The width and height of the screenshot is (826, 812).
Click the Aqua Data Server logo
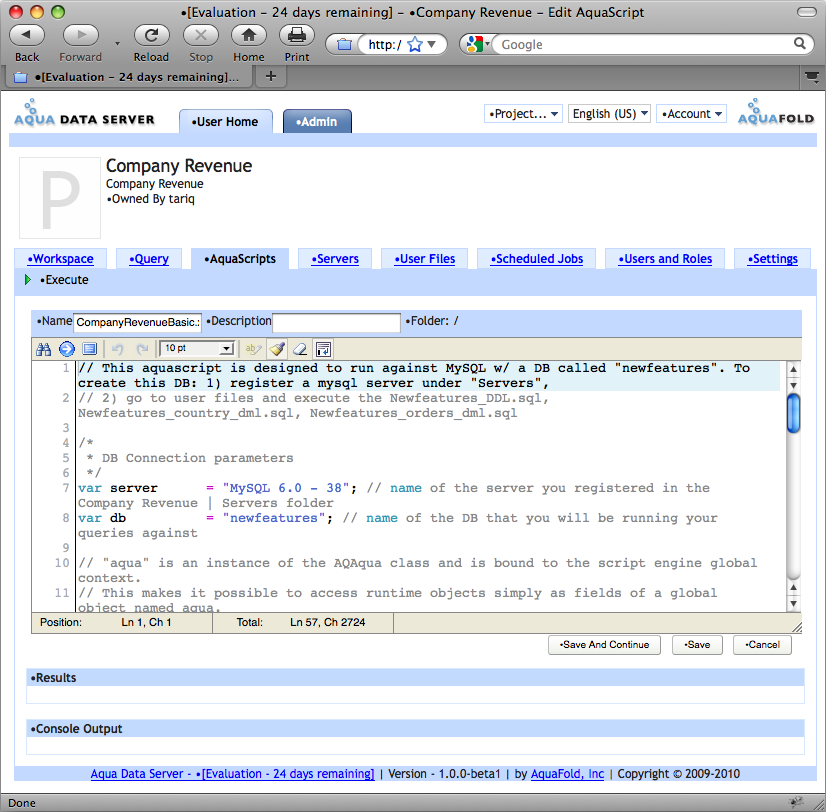[84, 113]
